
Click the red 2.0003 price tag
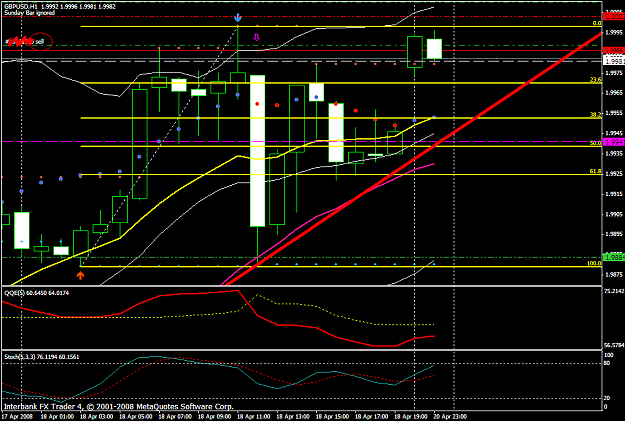[614, 16]
